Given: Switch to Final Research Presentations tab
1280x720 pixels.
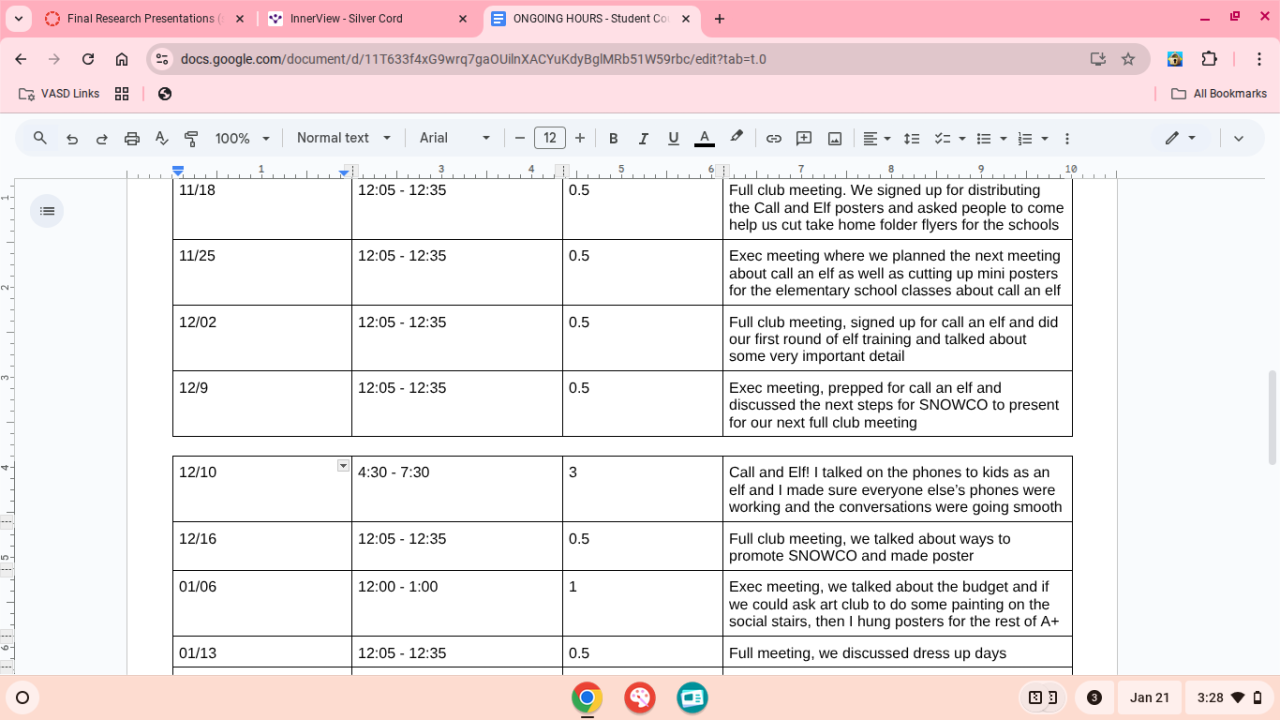Looking at the screenshot, I should coord(141,19).
